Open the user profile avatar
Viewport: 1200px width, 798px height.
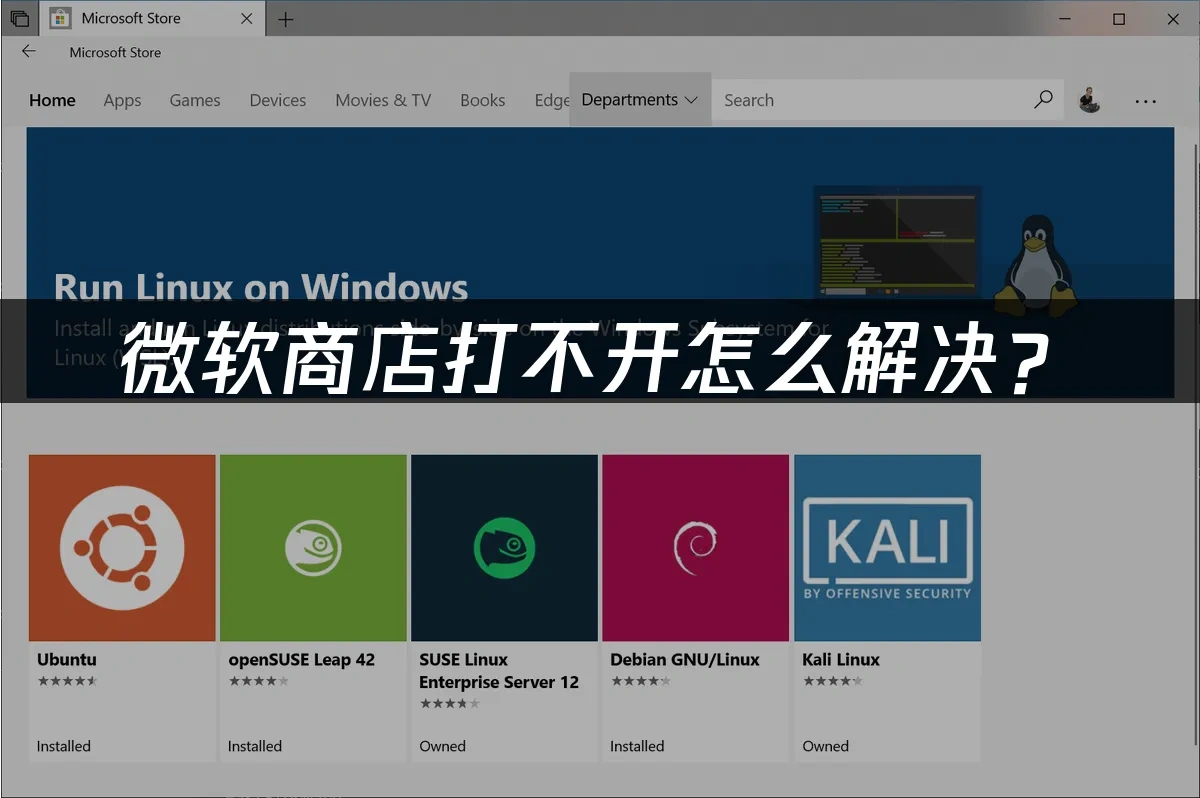pos(1090,99)
